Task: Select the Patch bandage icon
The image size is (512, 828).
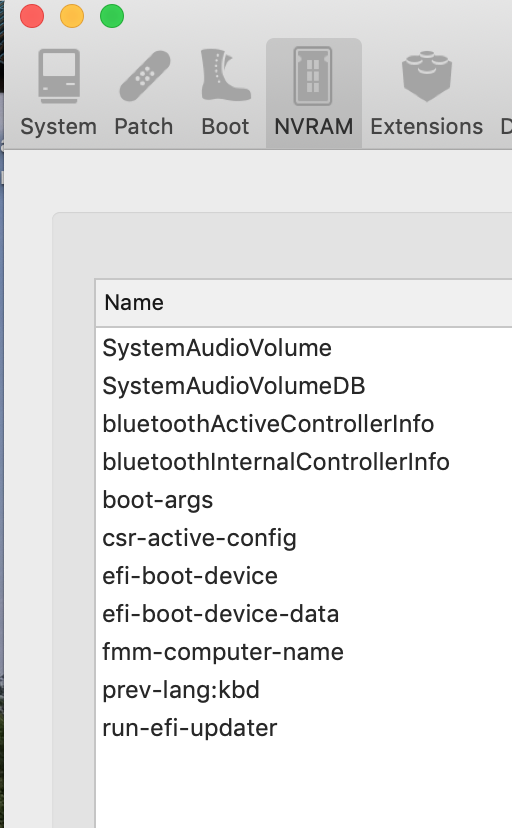Action: 144,76
